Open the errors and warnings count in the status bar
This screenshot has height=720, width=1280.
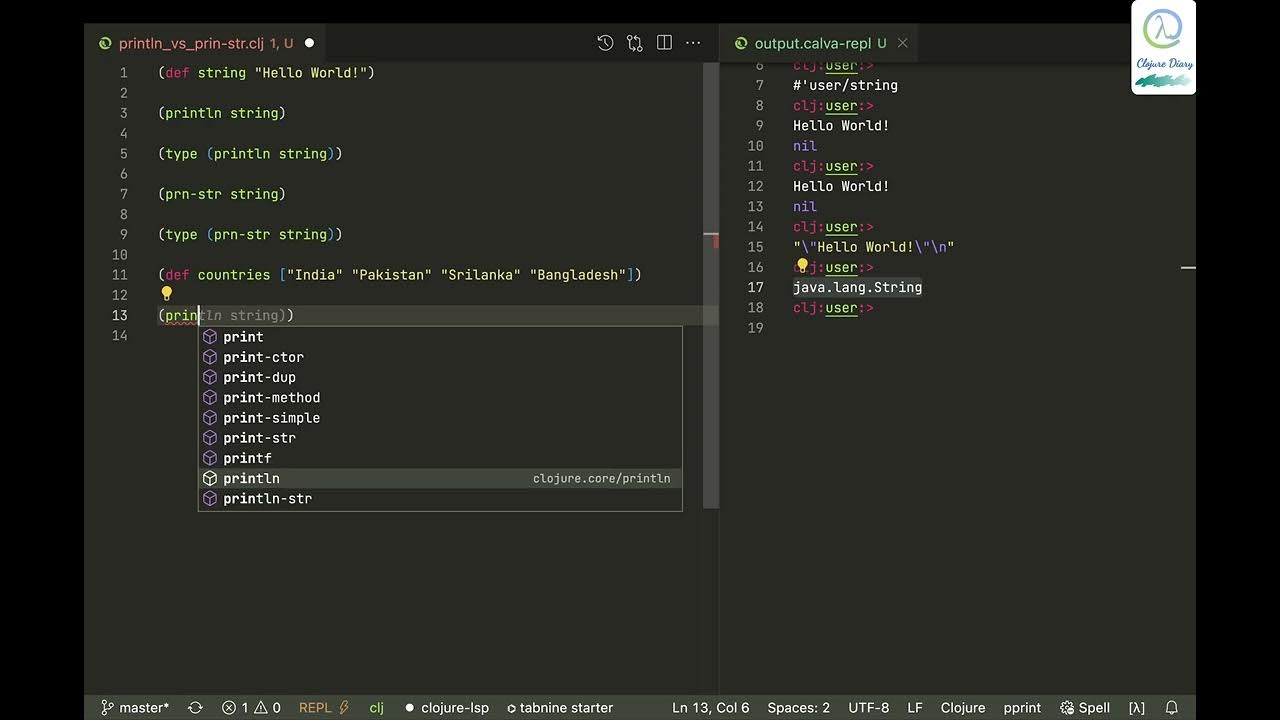[x=251, y=707]
